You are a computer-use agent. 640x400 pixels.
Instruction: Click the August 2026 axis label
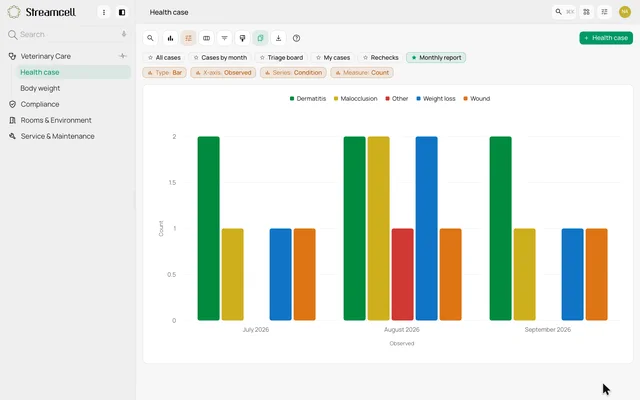(402, 329)
